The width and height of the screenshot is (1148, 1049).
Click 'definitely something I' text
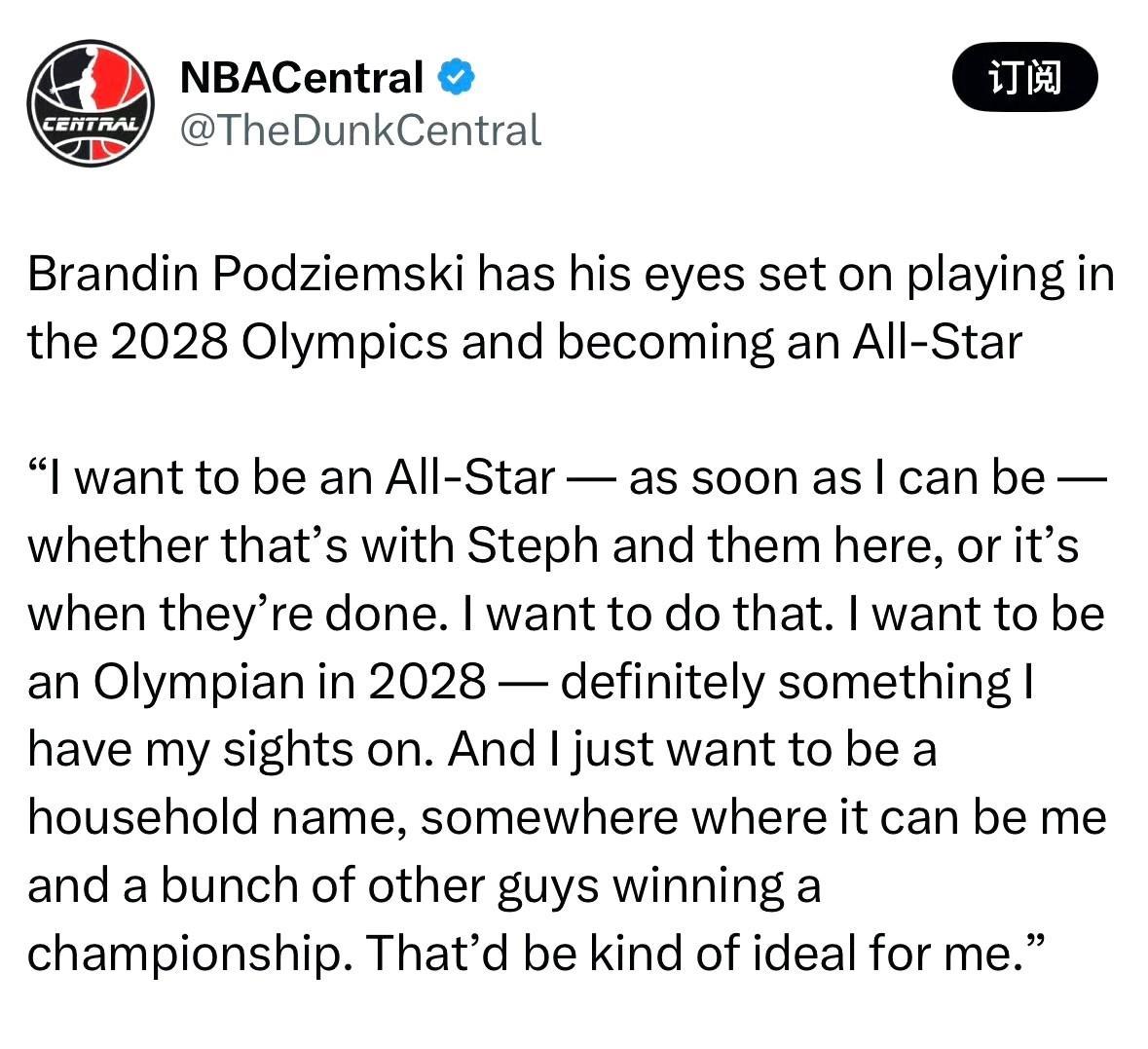point(797,682)
